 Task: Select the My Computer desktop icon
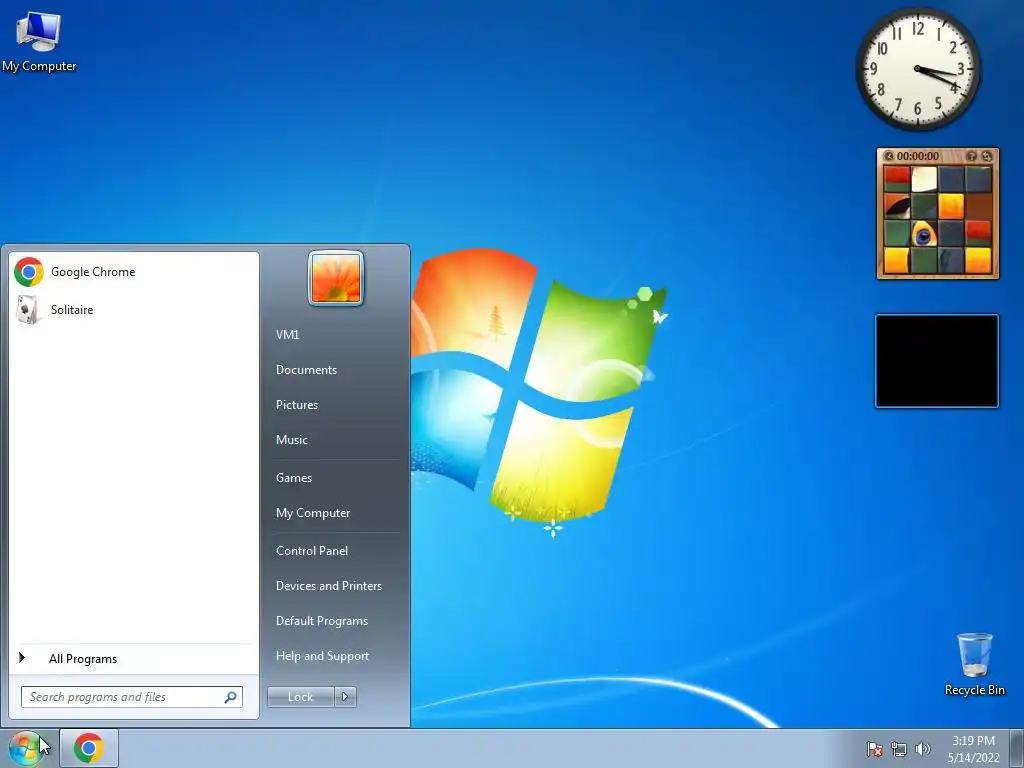click(x=39, y=40)
